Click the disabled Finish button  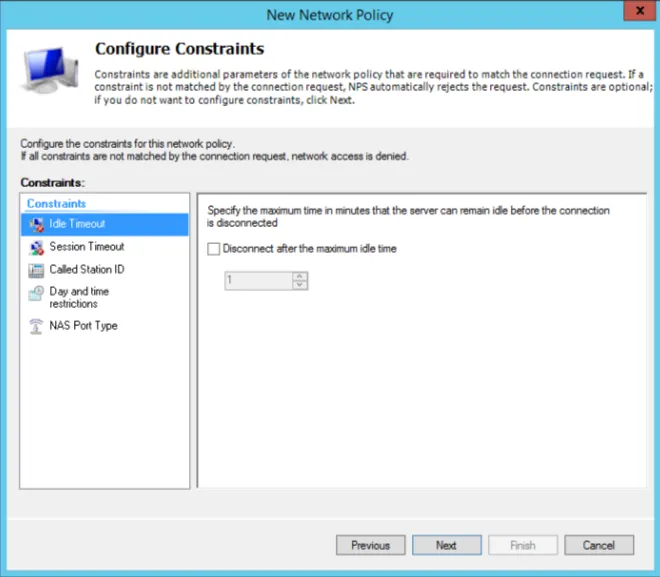click(523, 545)
